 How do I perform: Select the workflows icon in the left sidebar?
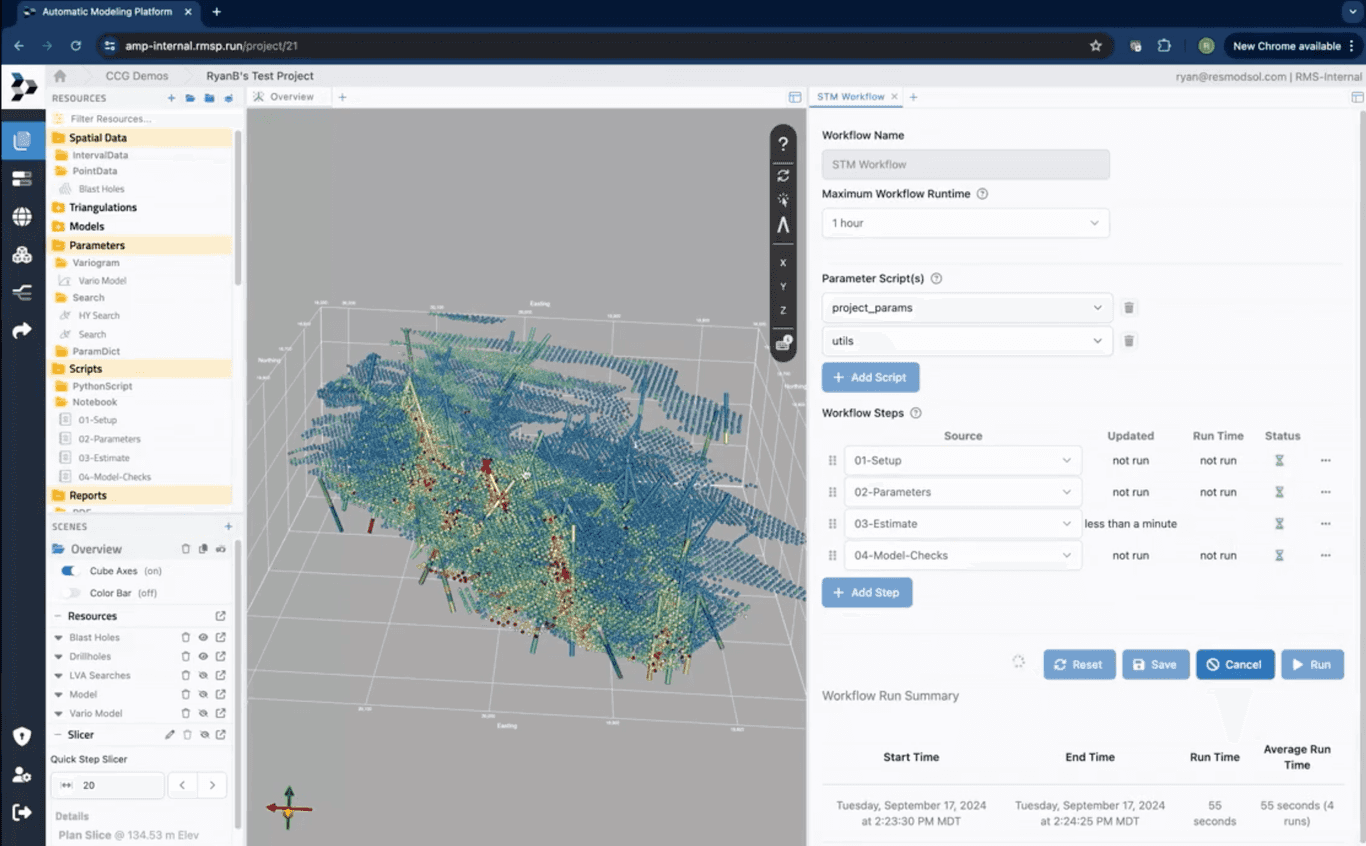(22, 292)
